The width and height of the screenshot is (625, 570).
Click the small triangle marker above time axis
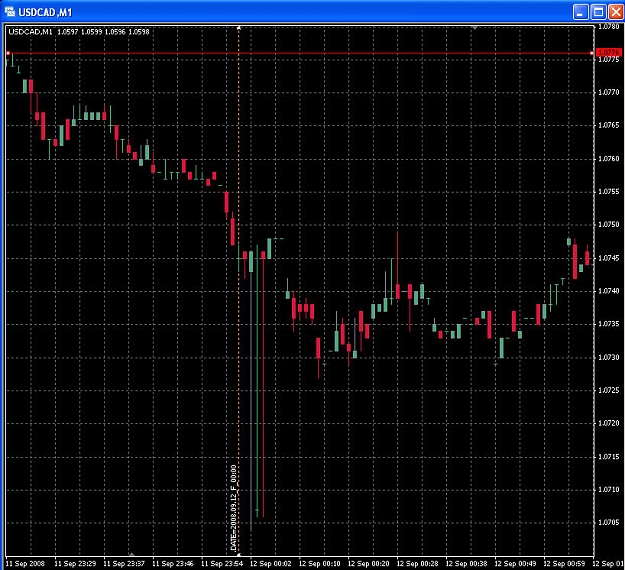coord(132,554)
